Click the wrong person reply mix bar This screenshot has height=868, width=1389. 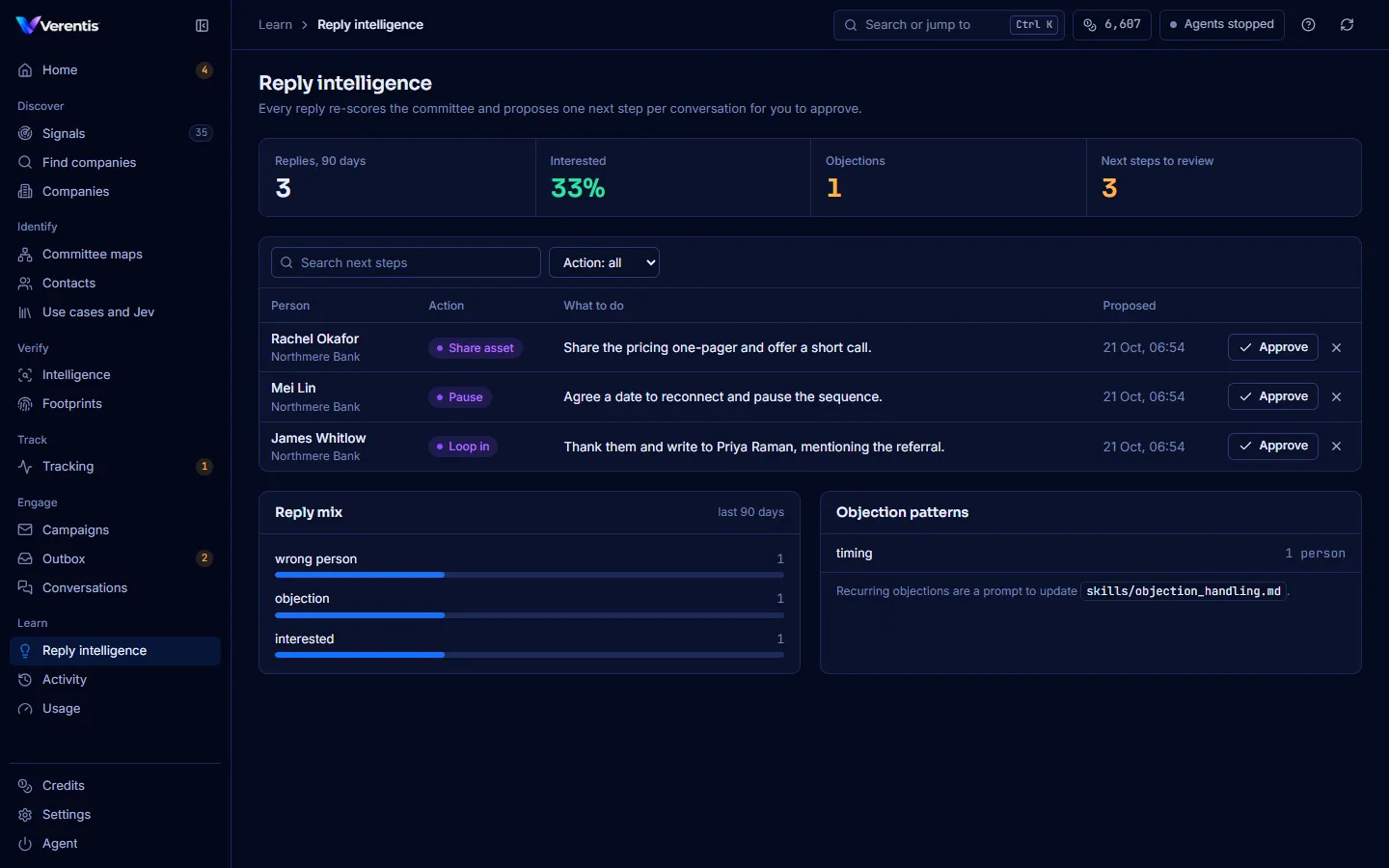click(x=530, y=575)
